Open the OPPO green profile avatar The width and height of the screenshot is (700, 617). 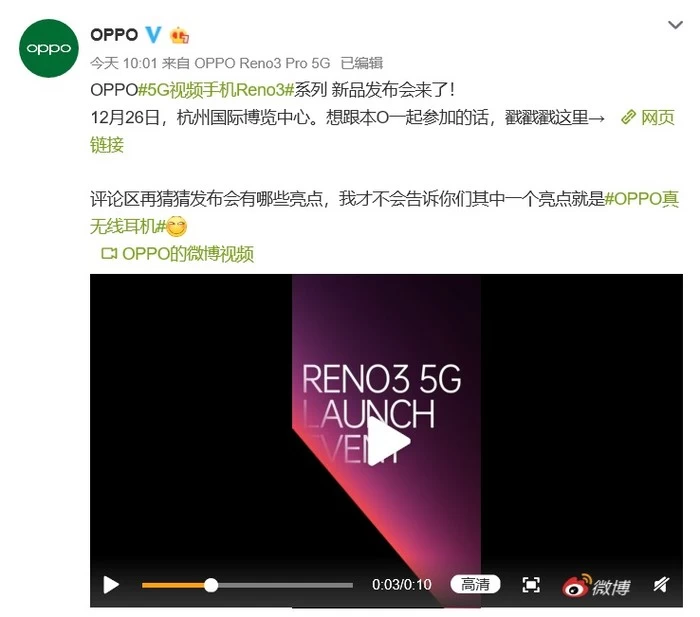coord(49,48)
